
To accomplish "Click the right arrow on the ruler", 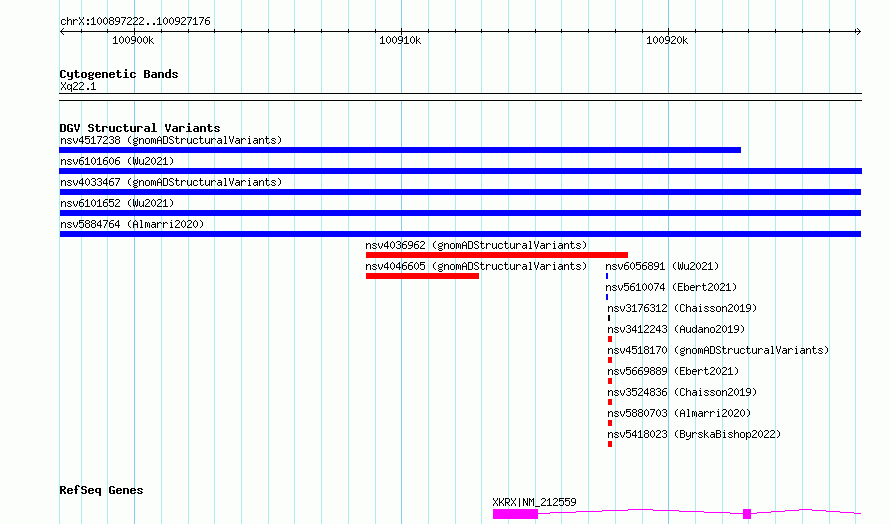I will tap(858, 32).
